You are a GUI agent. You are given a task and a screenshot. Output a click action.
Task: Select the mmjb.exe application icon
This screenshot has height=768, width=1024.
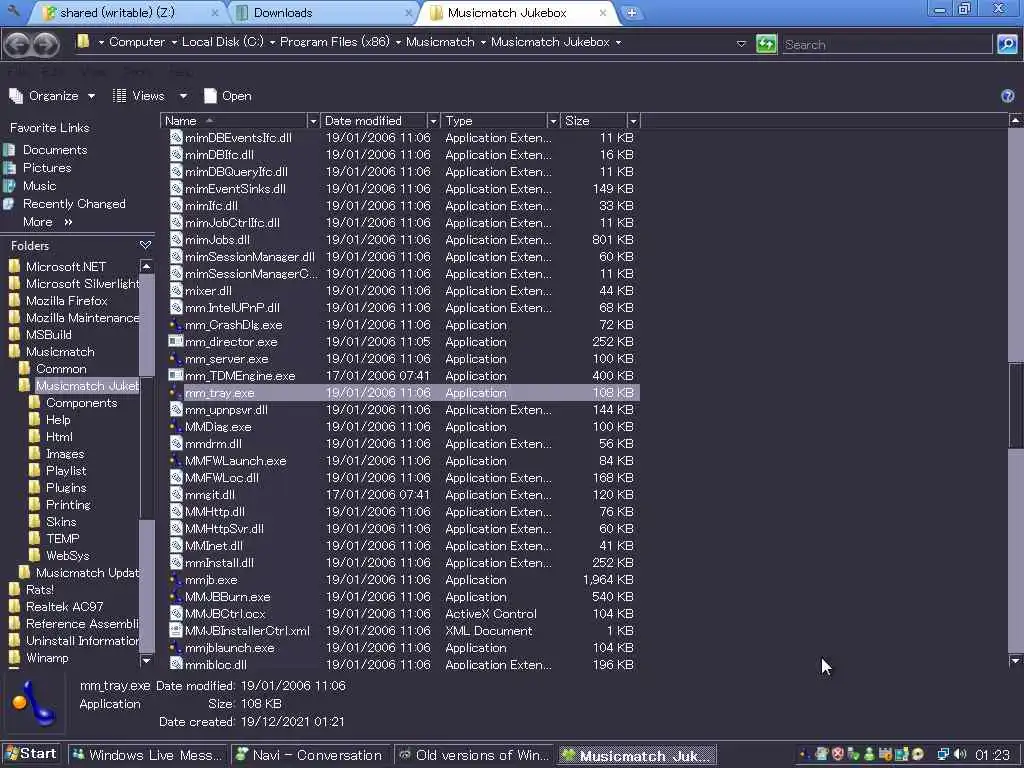click(176, 579)
